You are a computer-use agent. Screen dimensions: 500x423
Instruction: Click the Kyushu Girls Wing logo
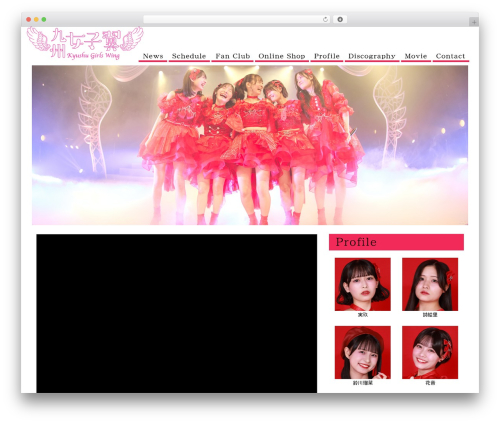tap(85, 43)
